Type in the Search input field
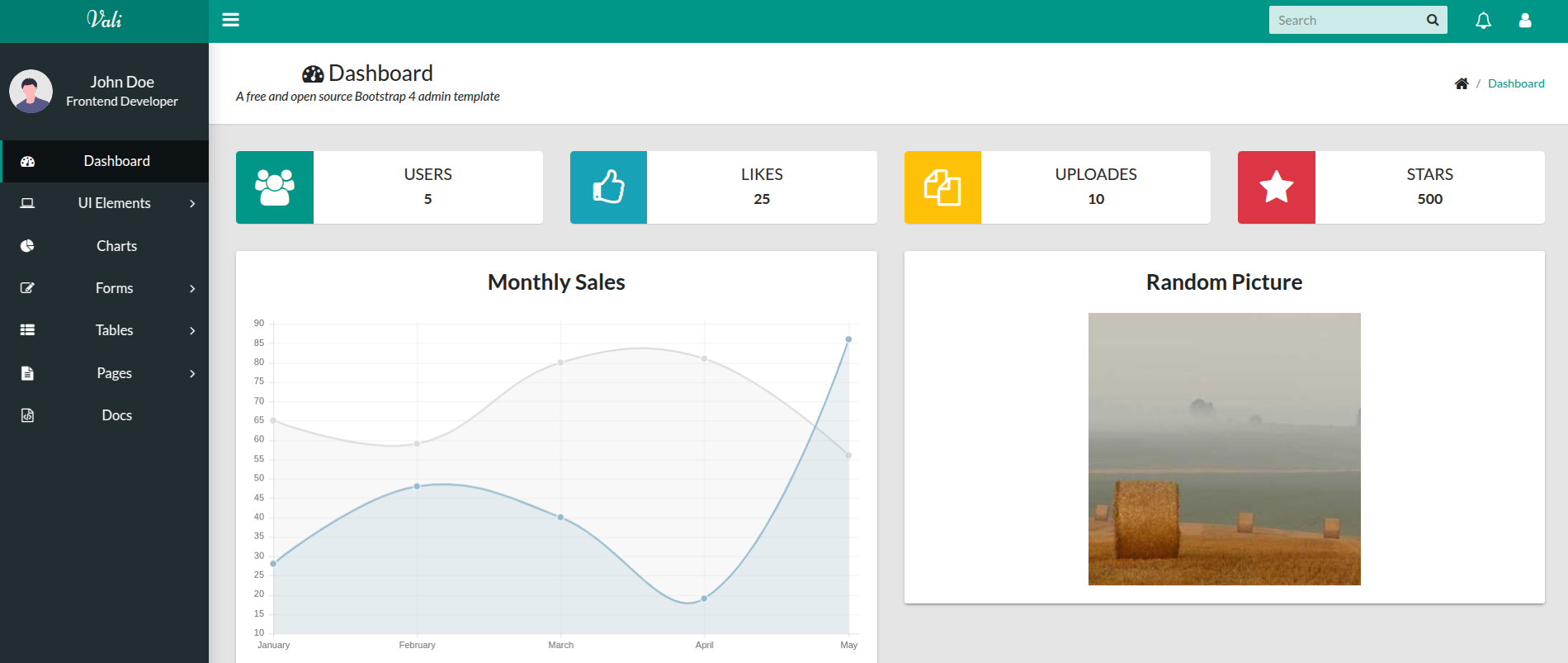1568x663 pixels. pos(1344,21)
